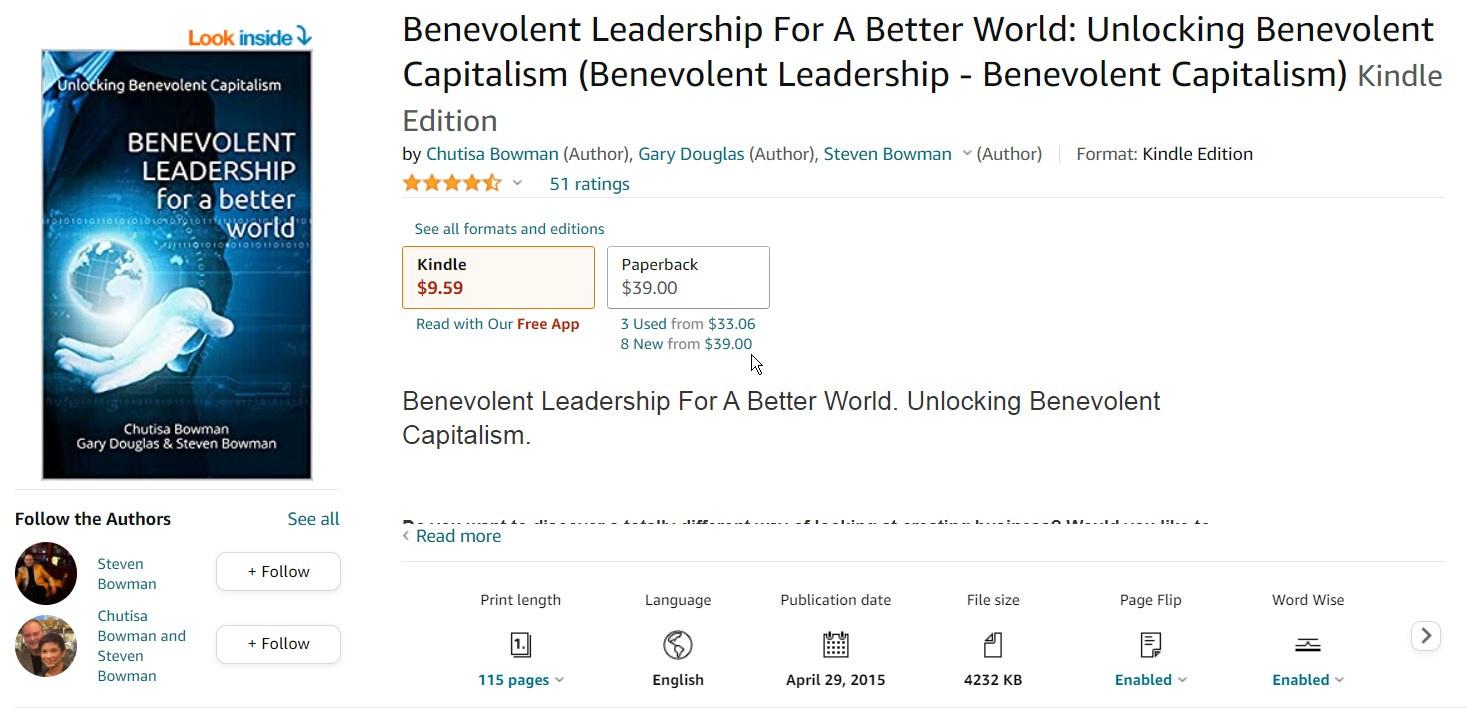Expand the rating breakdown chevron

click(517, 183)
